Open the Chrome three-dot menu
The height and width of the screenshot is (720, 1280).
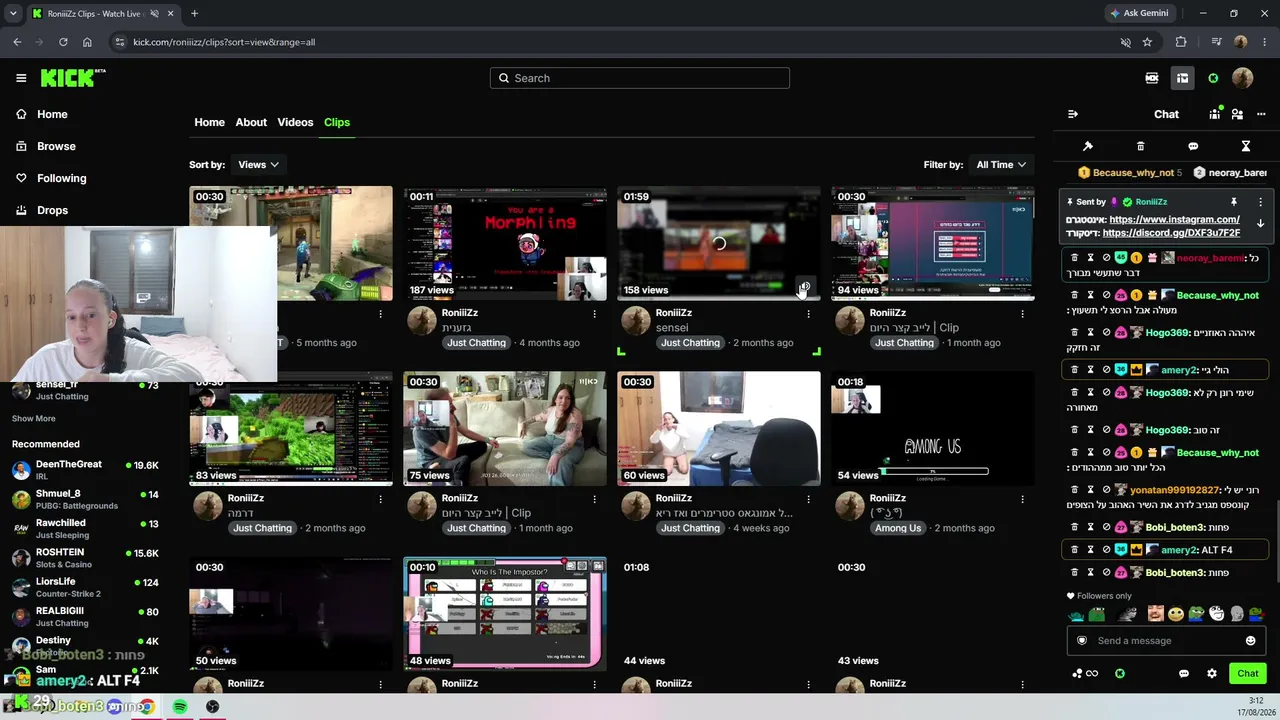(x=1265, y=42)
